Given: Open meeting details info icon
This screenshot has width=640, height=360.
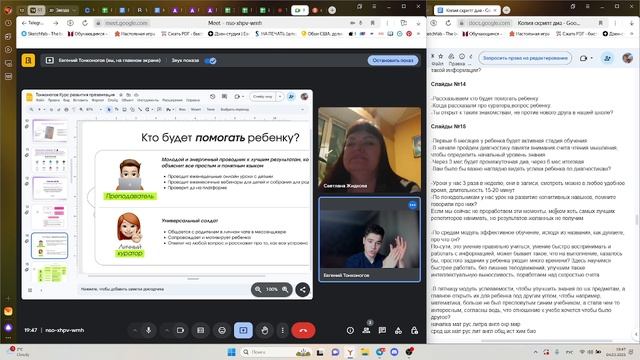Looking at the screenshot, I should 350,331.
